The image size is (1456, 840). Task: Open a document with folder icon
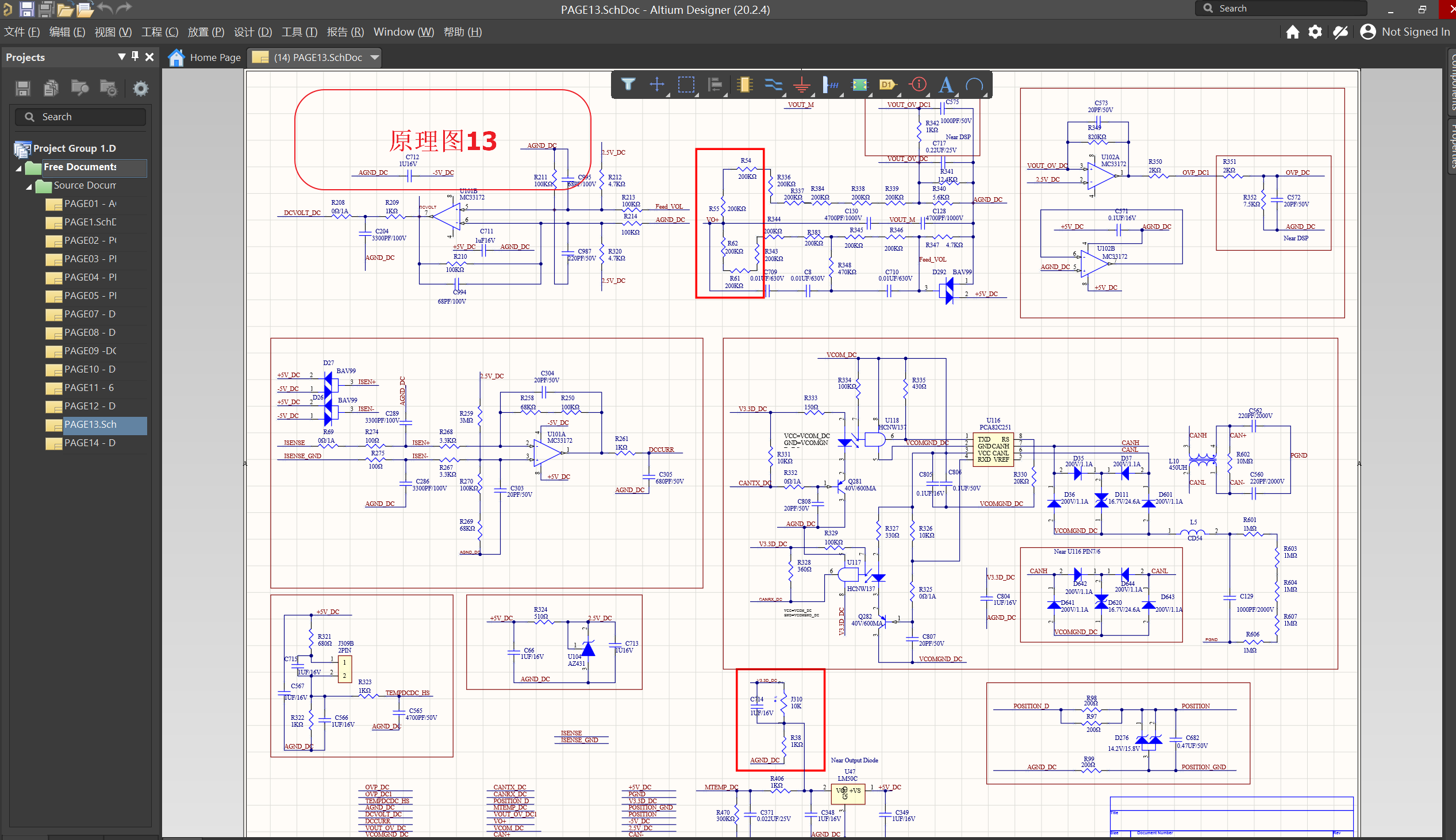pos(64,9)
